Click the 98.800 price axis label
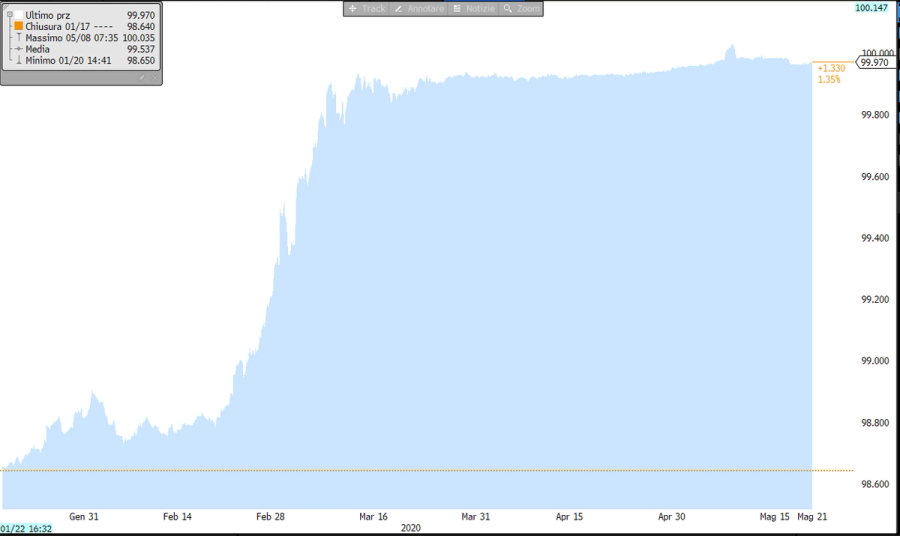The width and height of the screenshot is (900, 536). (875, 423)
